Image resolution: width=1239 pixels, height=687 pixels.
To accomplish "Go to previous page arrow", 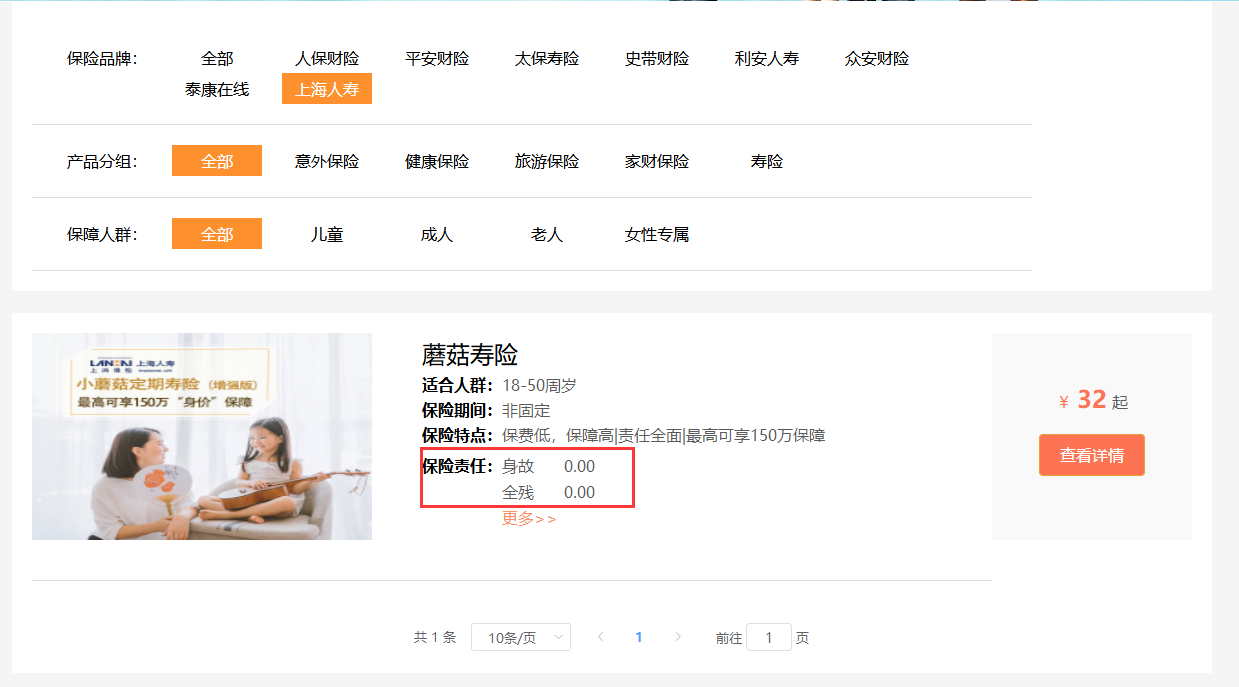I will pyautogui.click(x=600, y=637).
